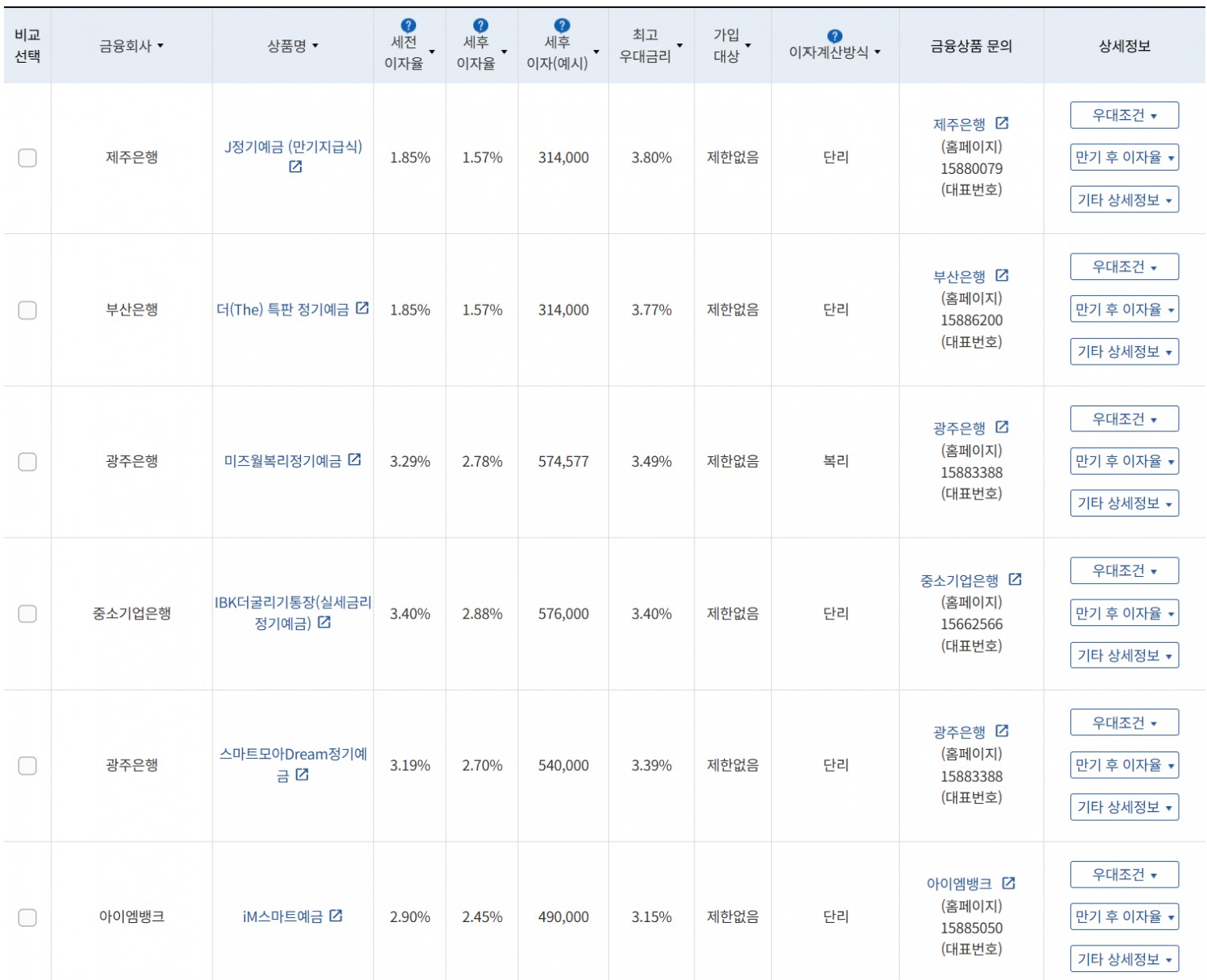1207x980 pixels.
Task: Expand 우대조건 for 부산은행 row
Action: [x=1124, y=266]
